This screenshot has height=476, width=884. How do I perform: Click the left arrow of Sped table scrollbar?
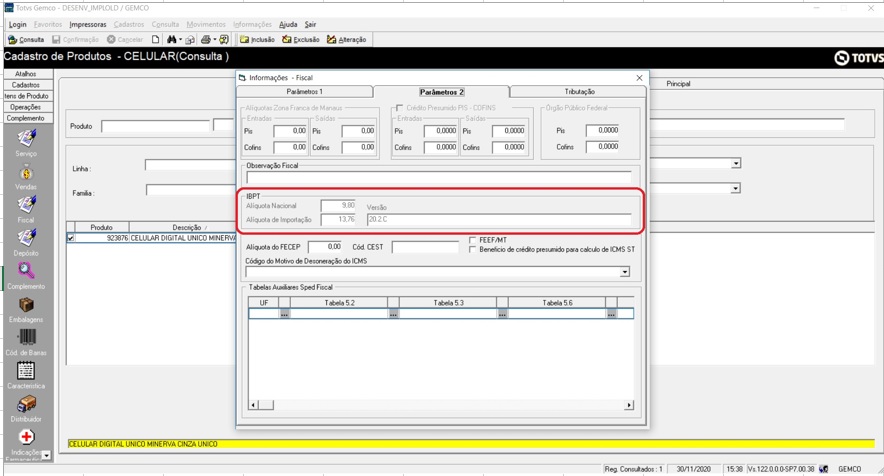(x=253, y=405)
